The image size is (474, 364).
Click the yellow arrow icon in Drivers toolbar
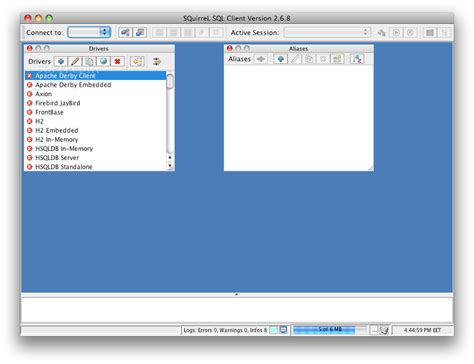(137, 61)
